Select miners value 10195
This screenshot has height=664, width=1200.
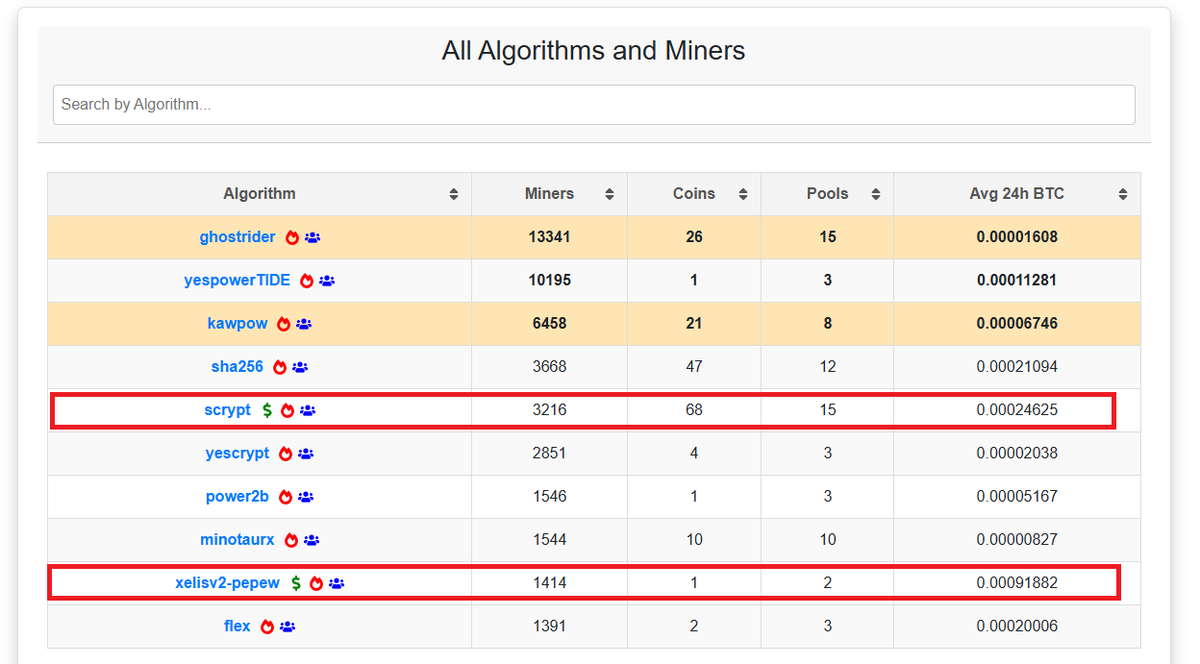pyautogui.click(x=549, y=280)
